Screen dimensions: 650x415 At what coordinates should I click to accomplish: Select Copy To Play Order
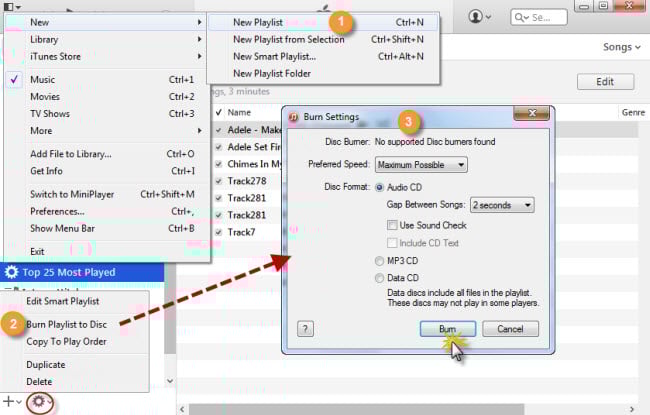(x=66, y=341)
